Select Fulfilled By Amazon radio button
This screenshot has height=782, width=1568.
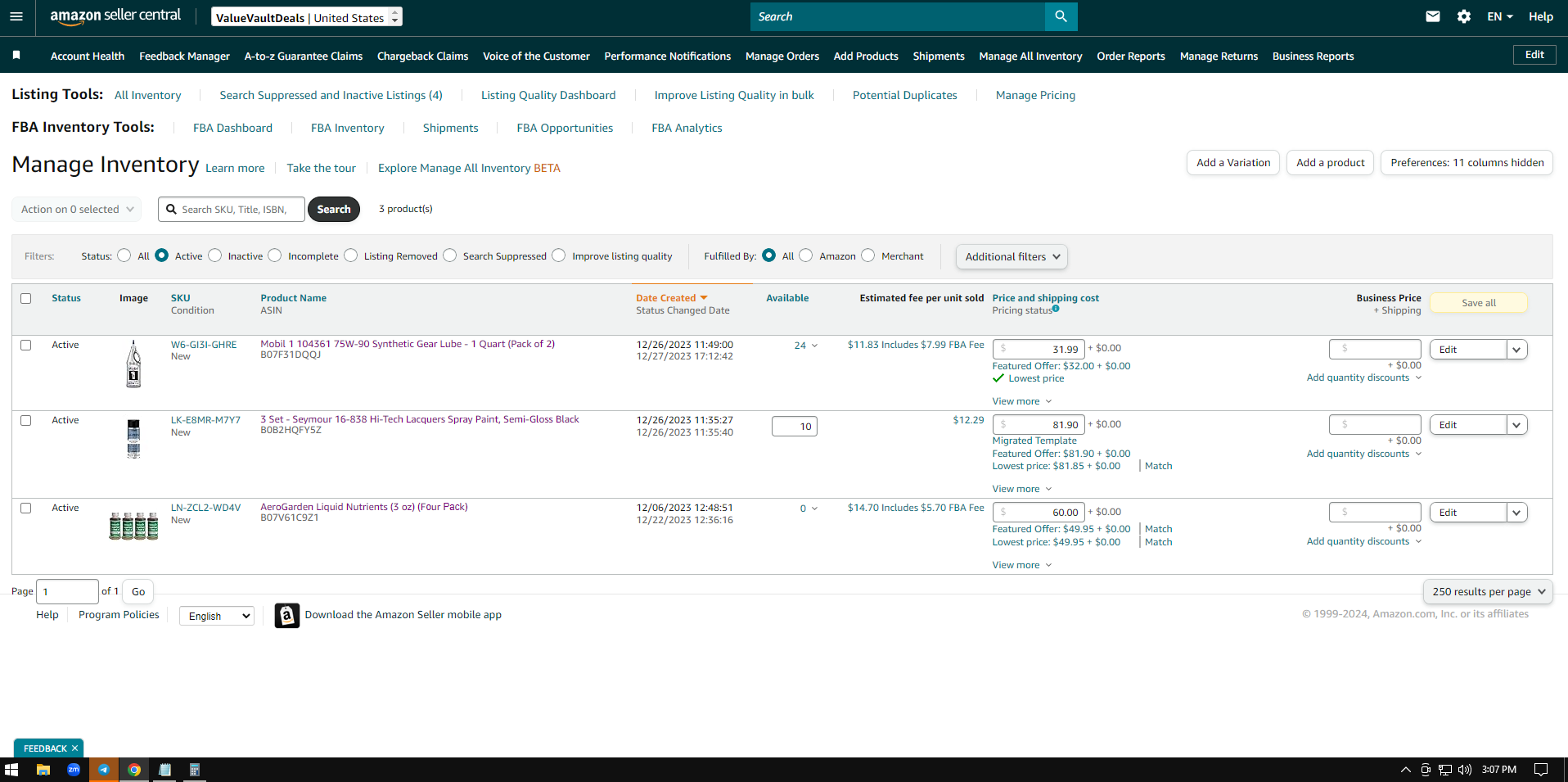[x=806, y=255]
